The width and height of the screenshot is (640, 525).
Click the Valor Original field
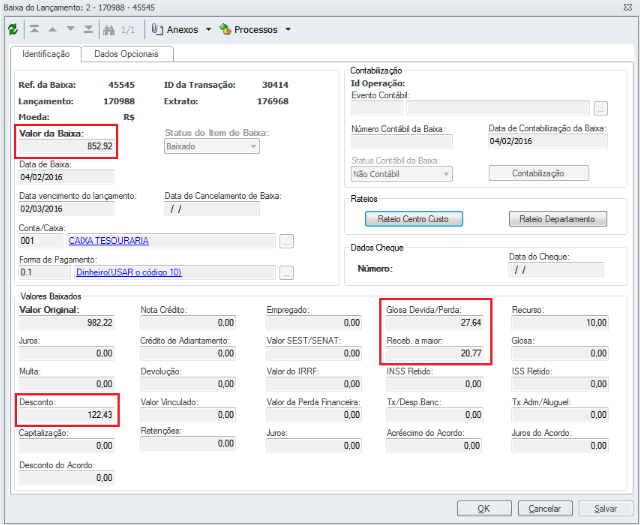tap(67, 323)
